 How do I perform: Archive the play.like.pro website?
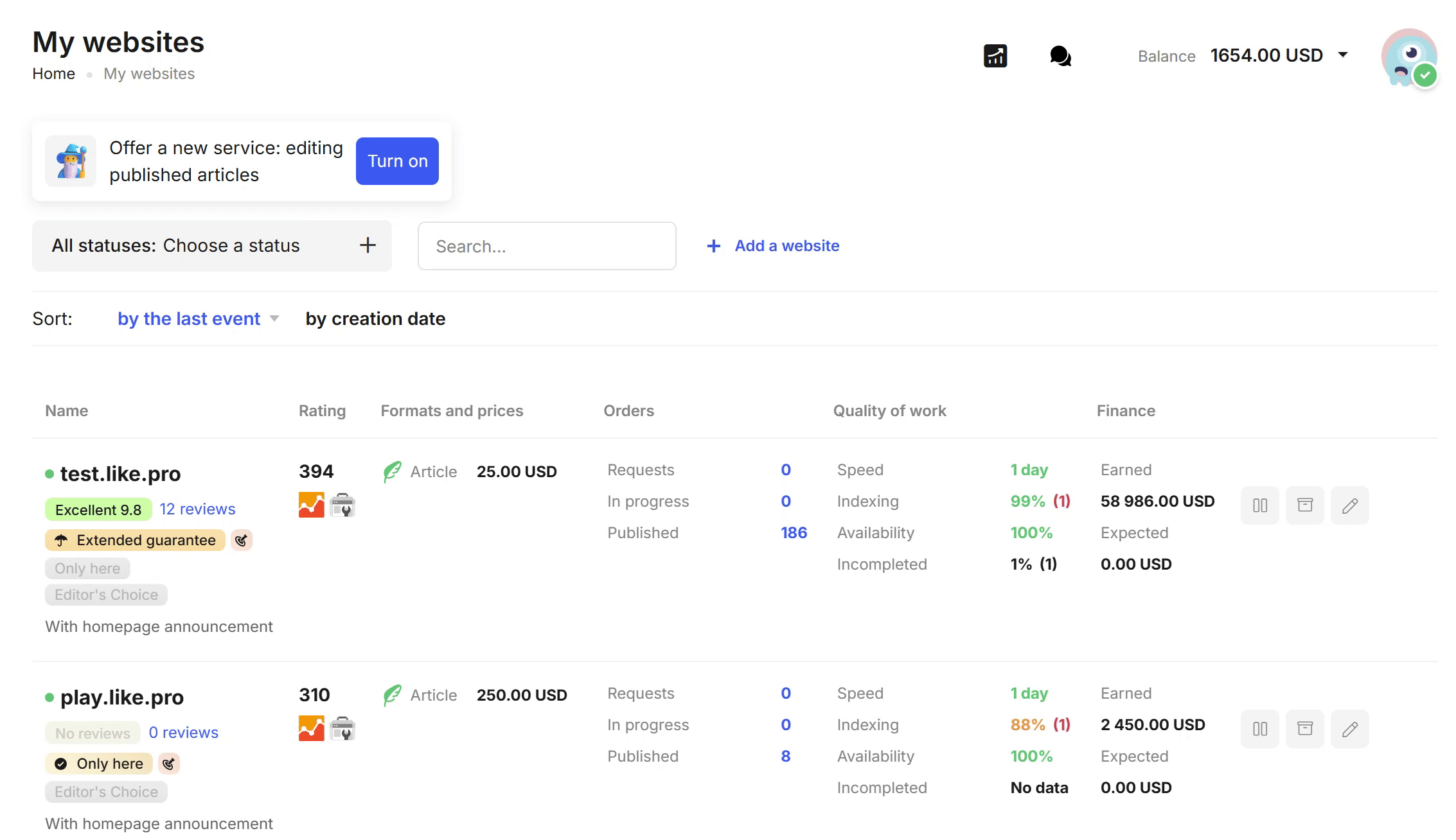click(1304, 729)
